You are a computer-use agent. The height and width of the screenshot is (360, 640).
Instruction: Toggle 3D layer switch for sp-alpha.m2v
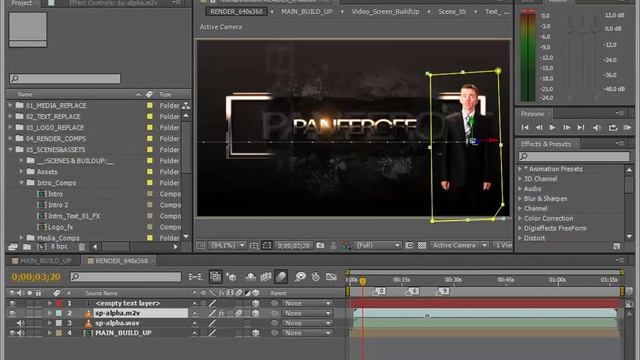(x=256, y=313)
